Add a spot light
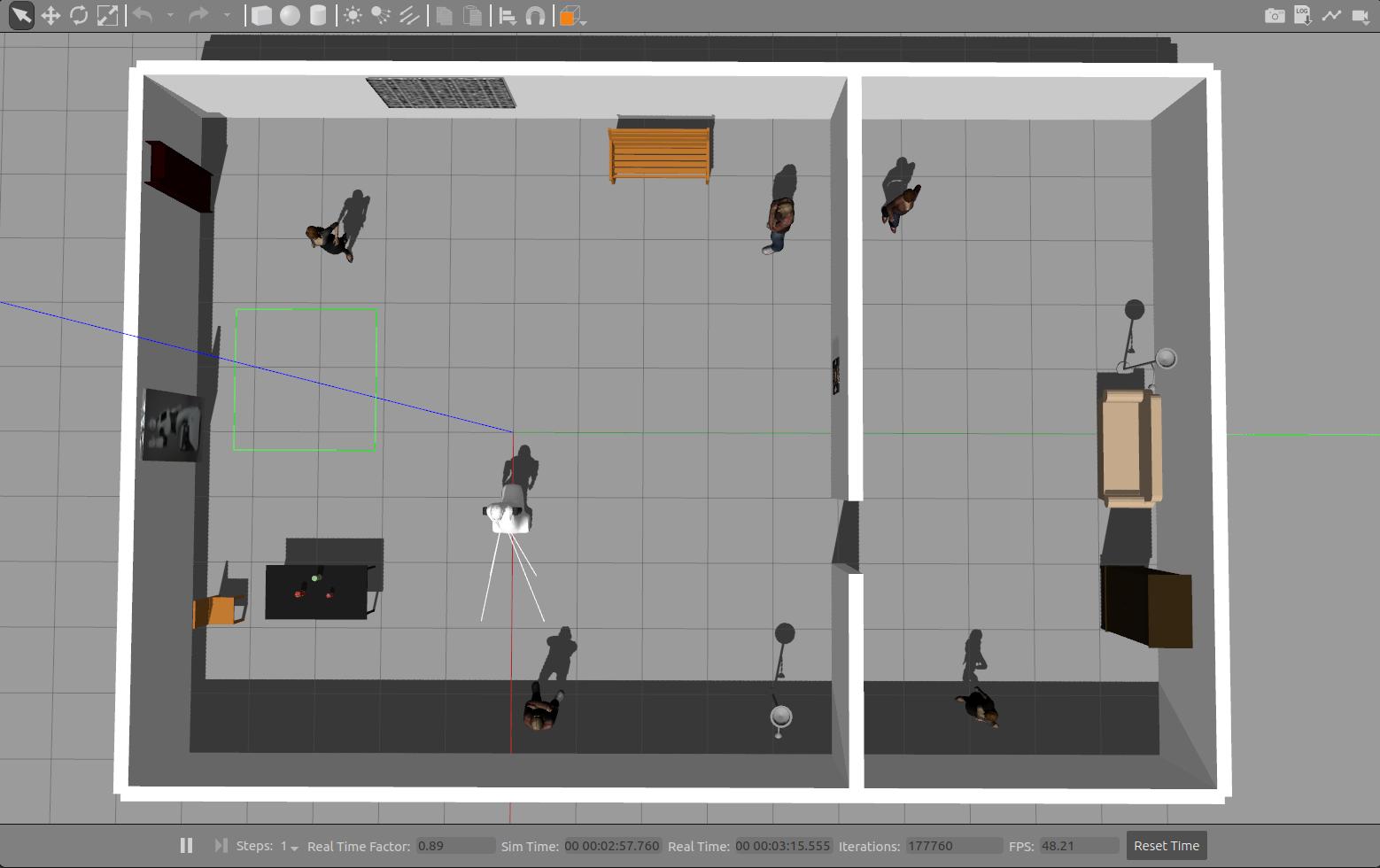1380x868 pixels. pos(381,16)
